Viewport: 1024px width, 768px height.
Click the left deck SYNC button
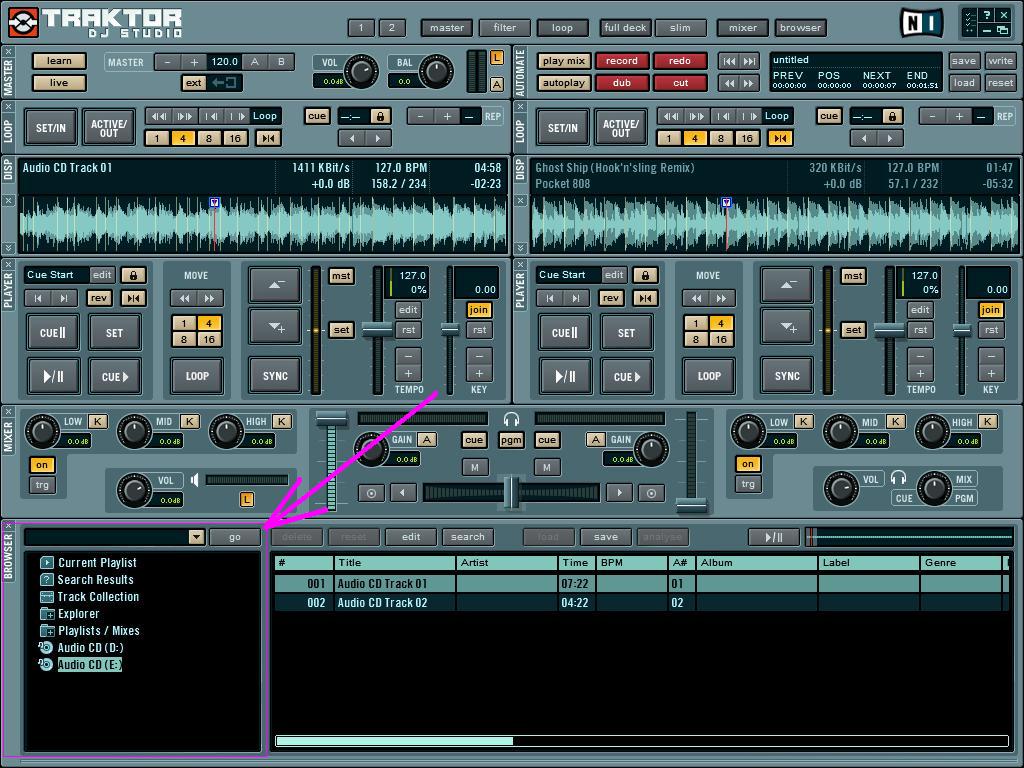click(x=275, y=376)
